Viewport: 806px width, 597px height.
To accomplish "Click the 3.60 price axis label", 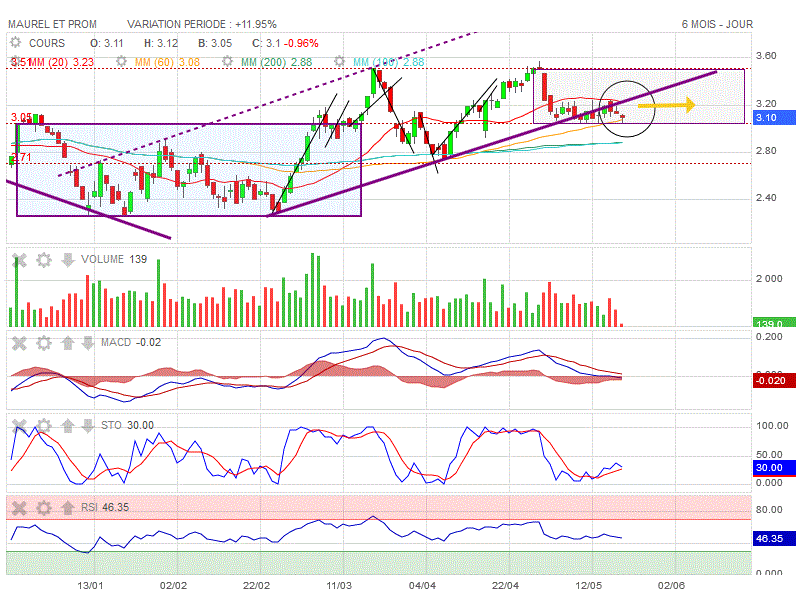I will point(766,56).
